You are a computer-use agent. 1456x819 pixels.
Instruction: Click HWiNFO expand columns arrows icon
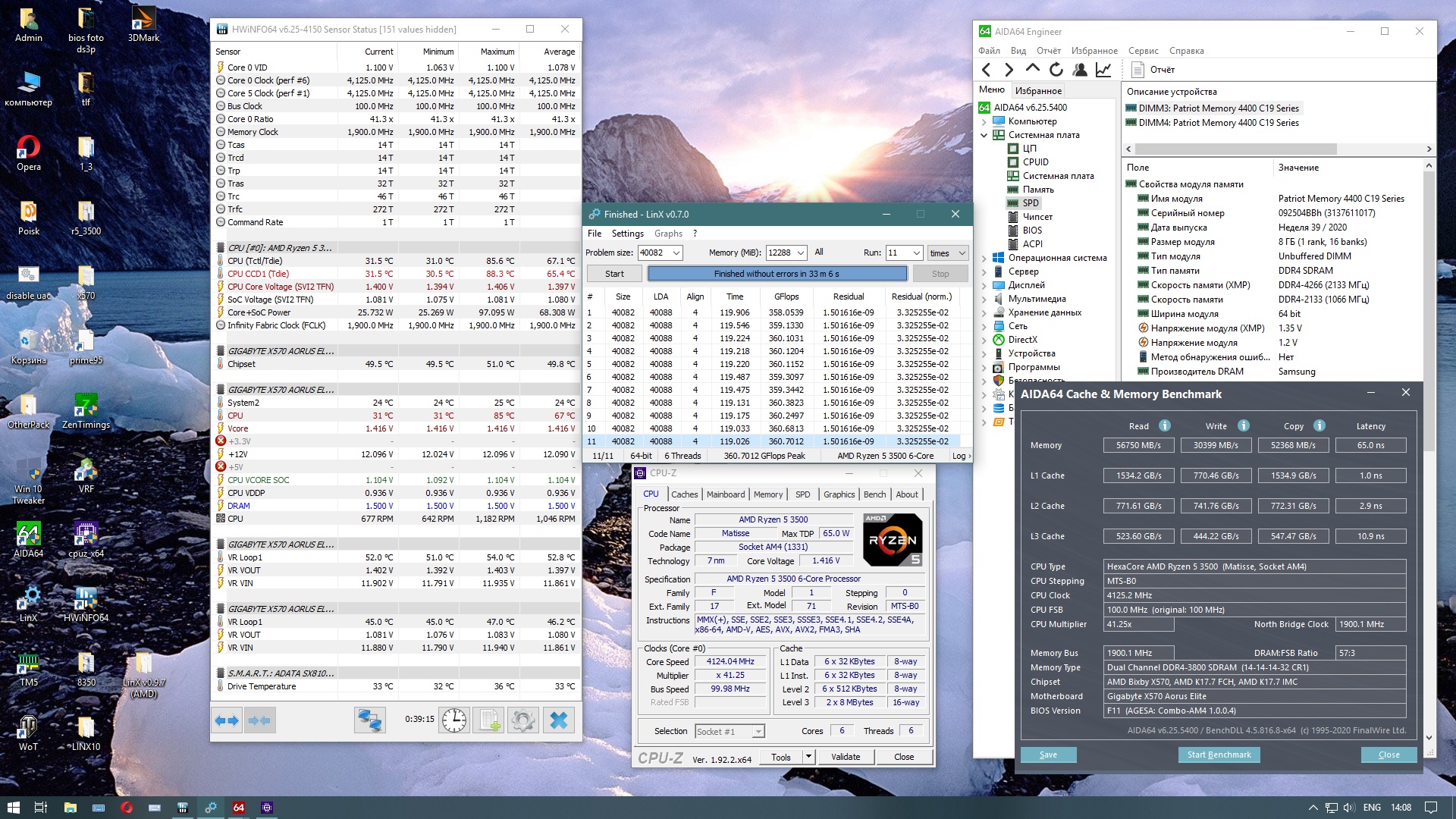227,720
